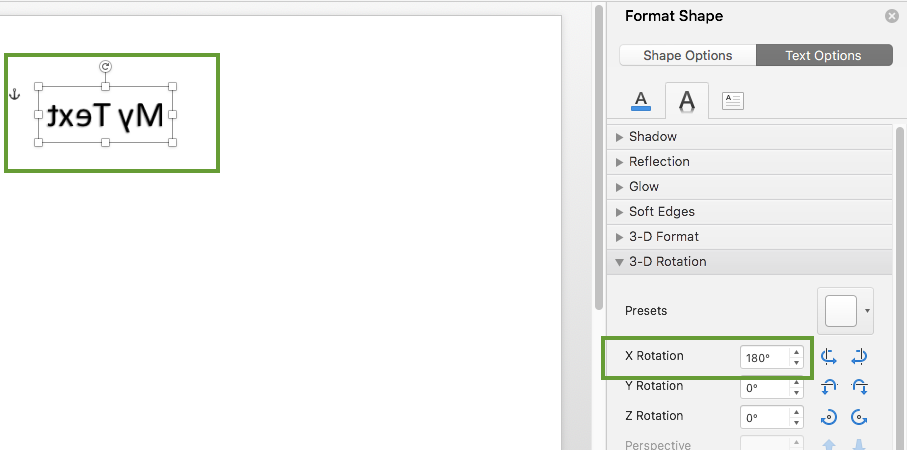Click the Y Rotation rotate-down icon
Screen dimensions: 907x450
(x=859, y=387)
